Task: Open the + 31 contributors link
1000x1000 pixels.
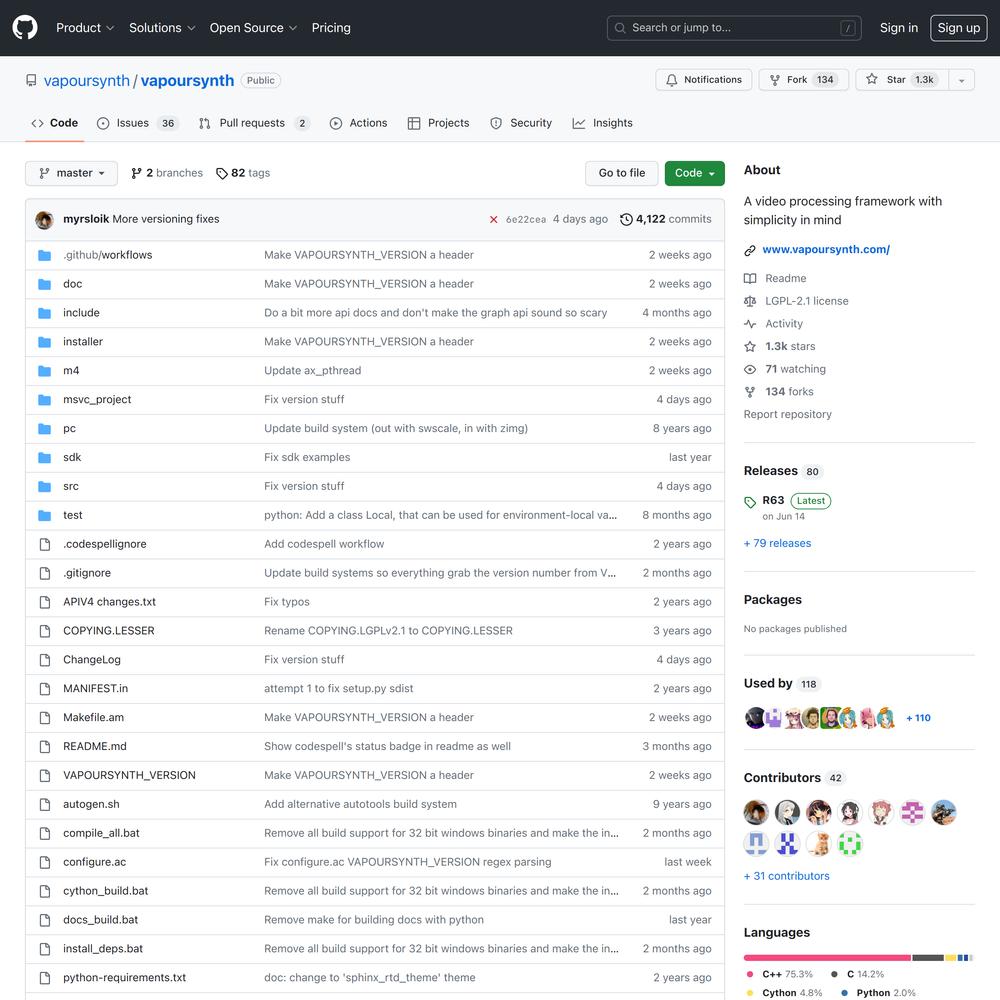Action: pos(786,876)
